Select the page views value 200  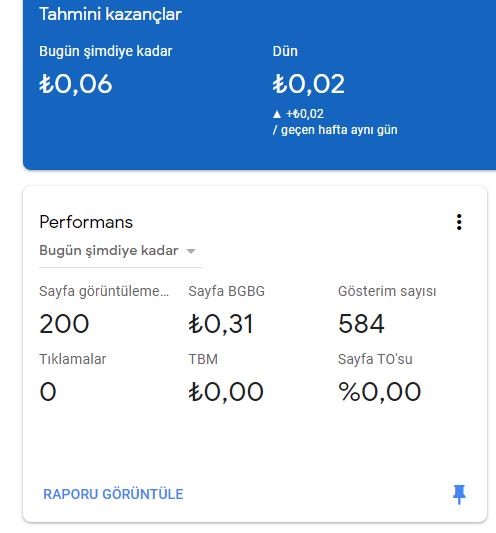[x=64, y=324]
